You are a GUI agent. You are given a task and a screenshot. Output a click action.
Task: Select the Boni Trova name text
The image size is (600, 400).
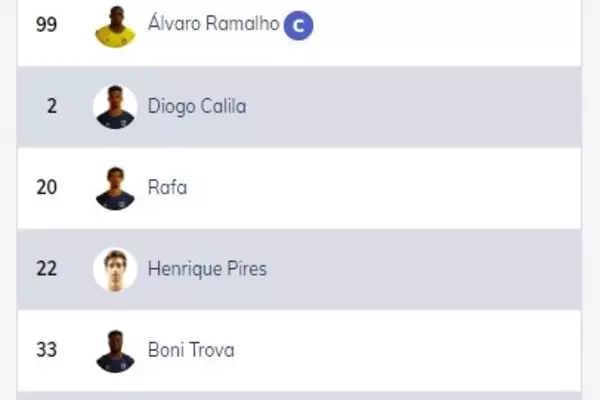point(191,350)
